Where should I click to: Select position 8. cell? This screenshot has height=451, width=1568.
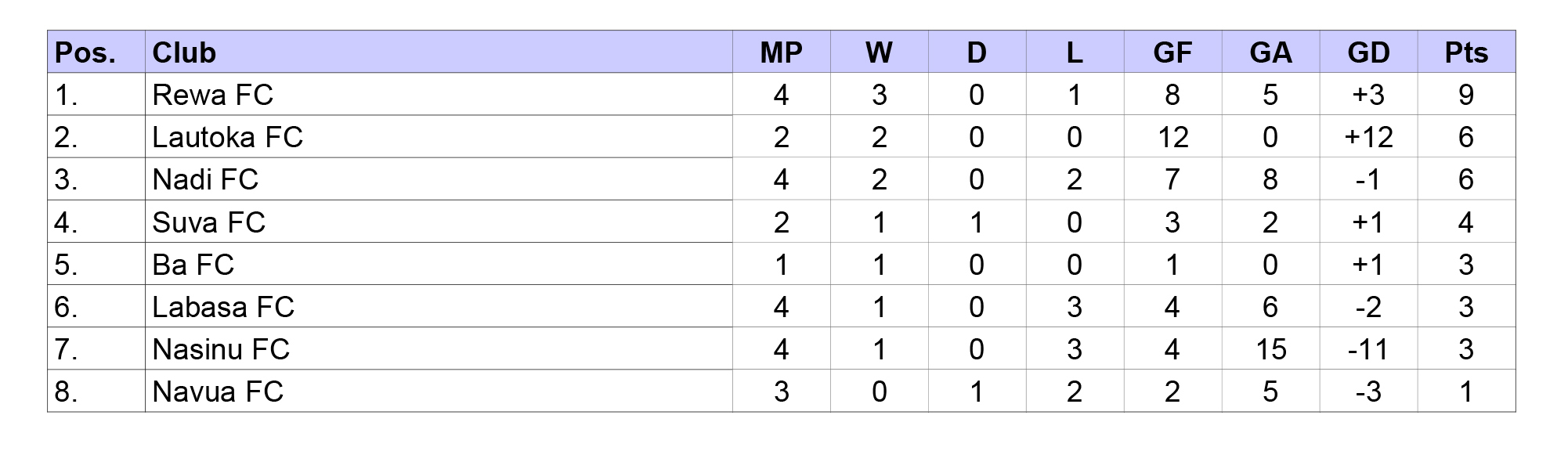[x=67, y=391]
